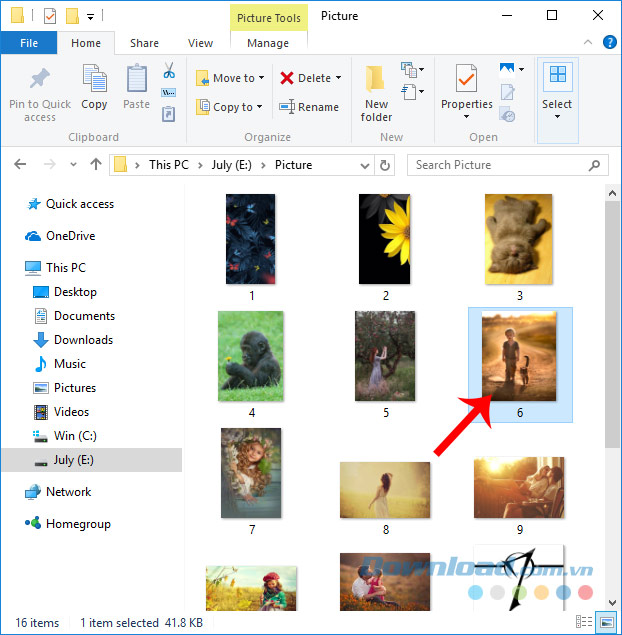The width and height of the screenshot is (622, 635).
Task: Click the Search Picture field
Action: [x=507, y=165]
